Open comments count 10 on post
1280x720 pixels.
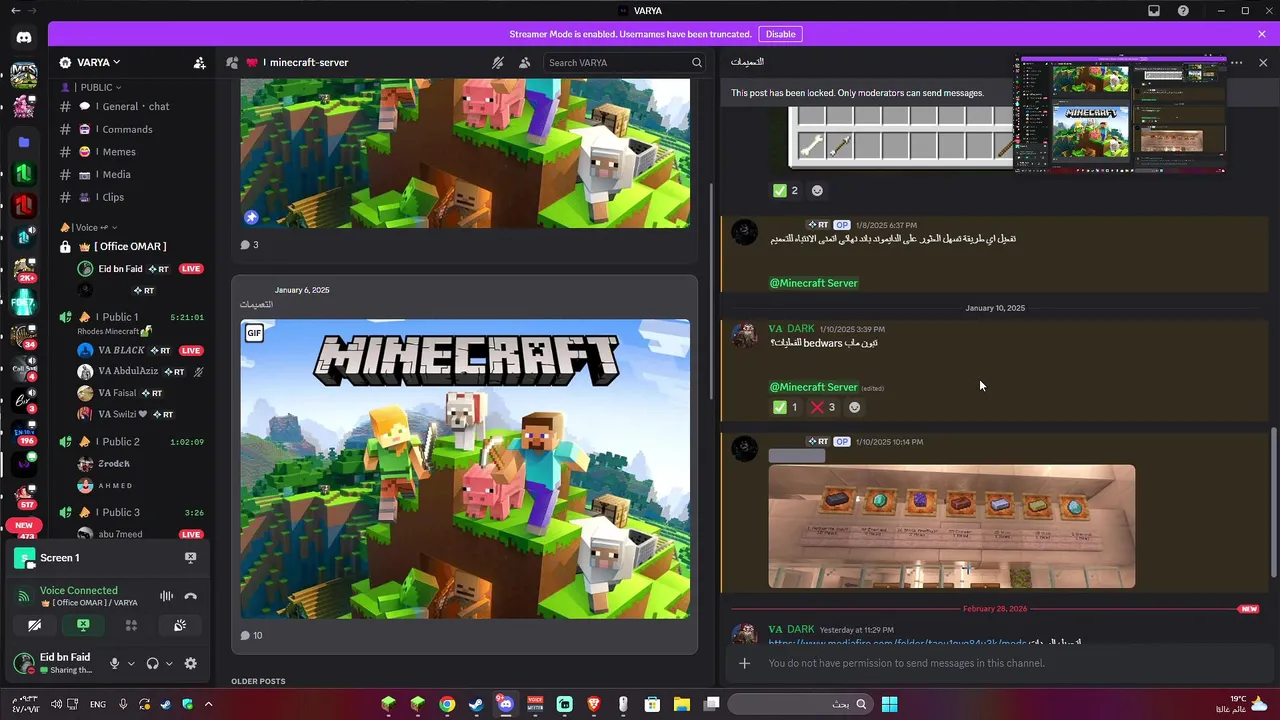click(x=252, y=635)
